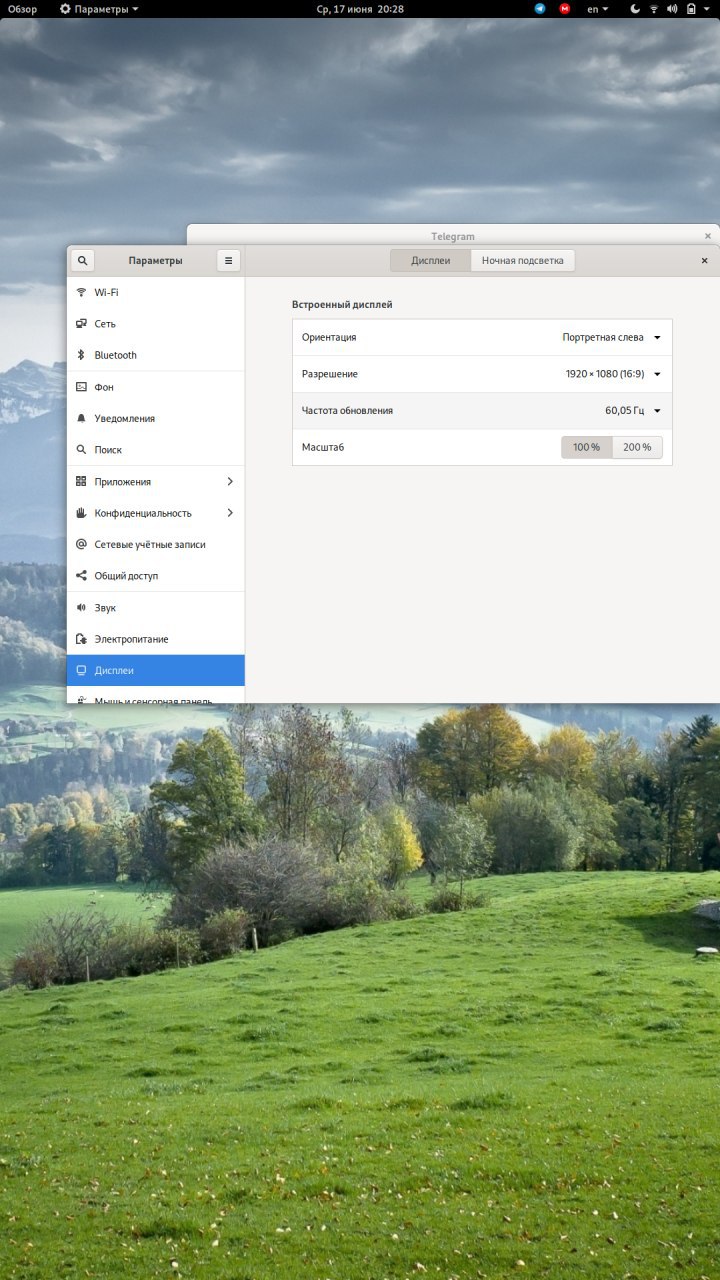This screenshot has width=720, height=1280.
Task: Select Wi-Fi in the sidebar
Action: [155, 292]
